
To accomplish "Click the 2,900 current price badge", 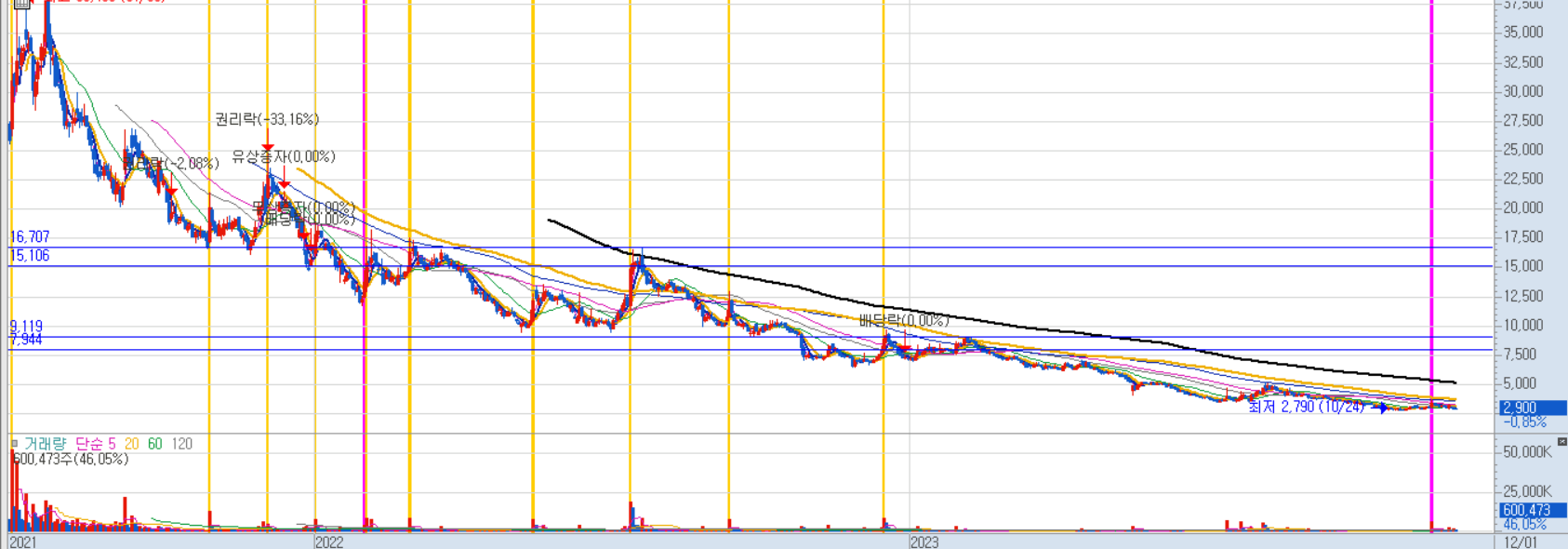I will [1533, 408].
